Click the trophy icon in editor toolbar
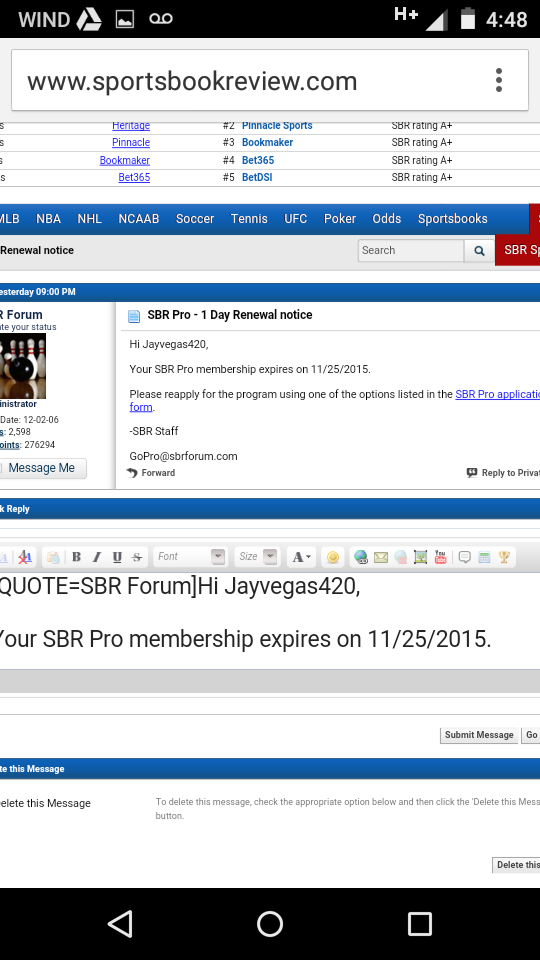Image resolution: width=540 pixels, height=960 pixels. [x=504, y=557]
